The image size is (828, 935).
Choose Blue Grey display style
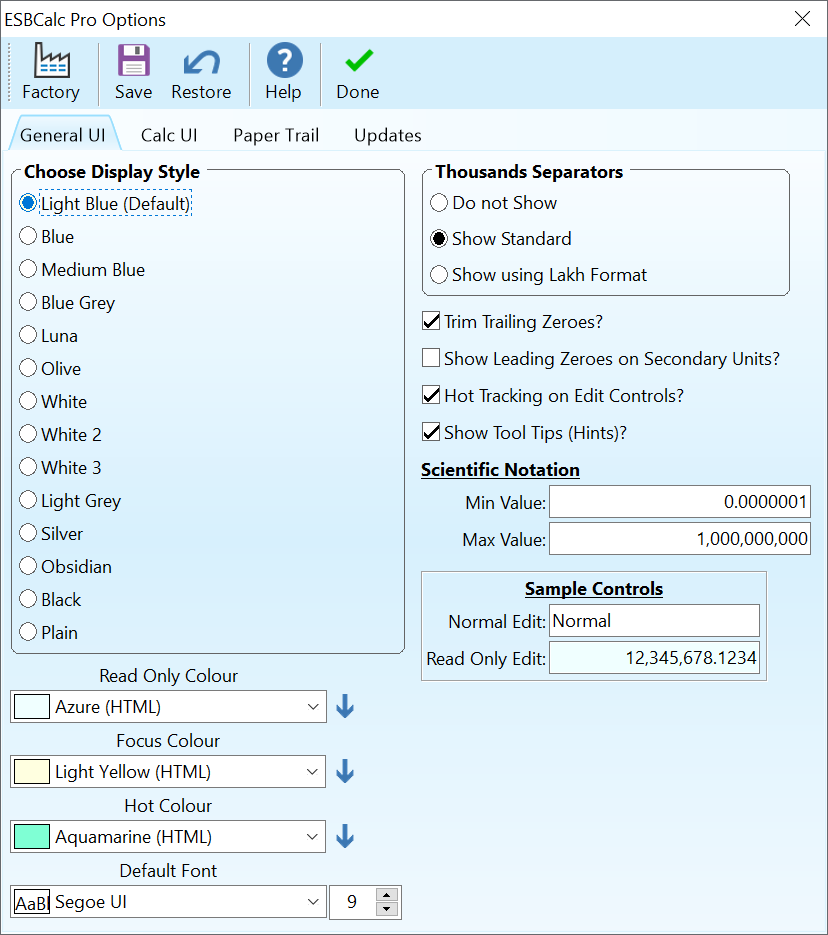point(67,303)
